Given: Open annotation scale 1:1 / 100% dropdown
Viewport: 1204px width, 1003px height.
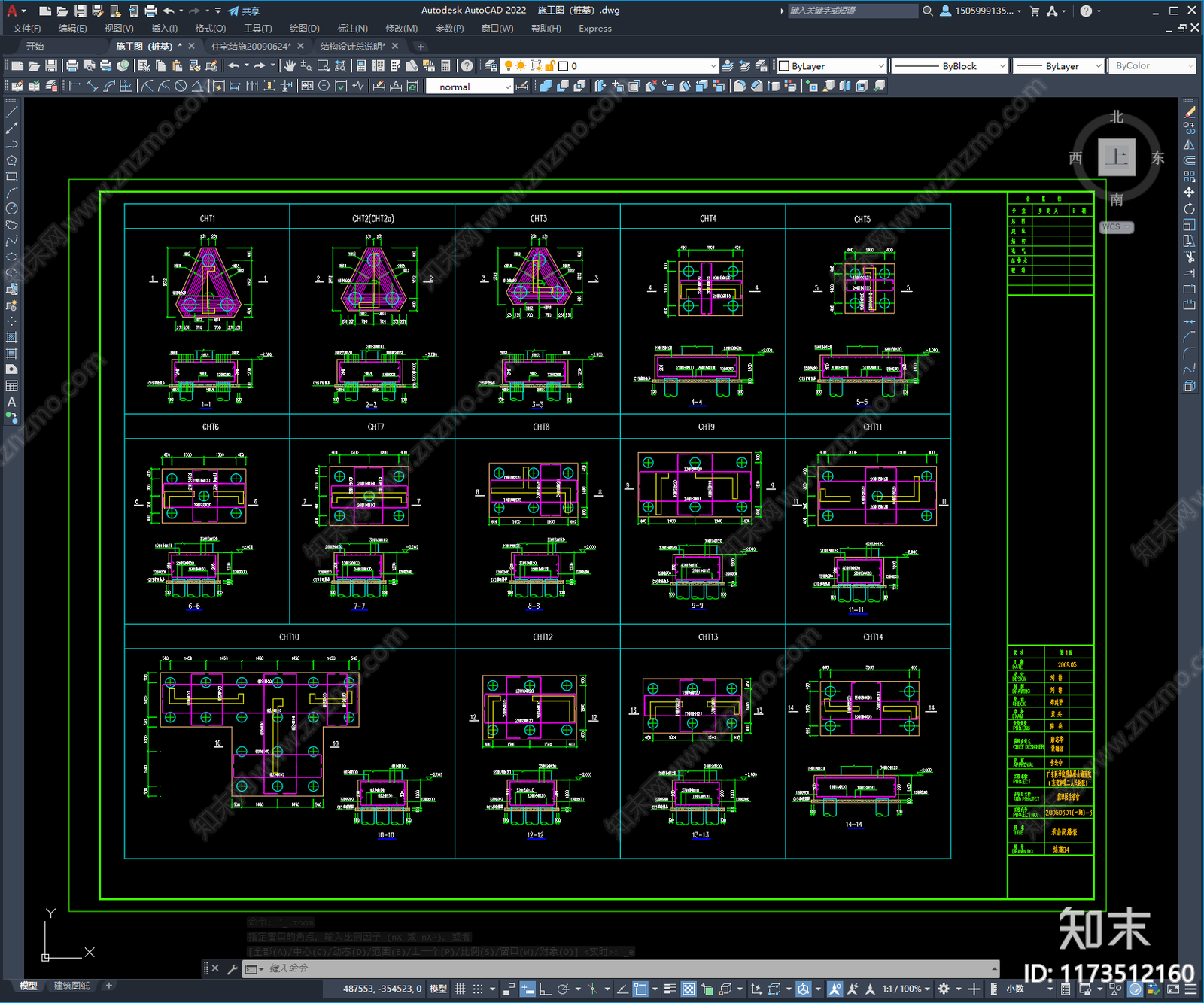Looking at the screenshot, I should (x=906, y=989).
